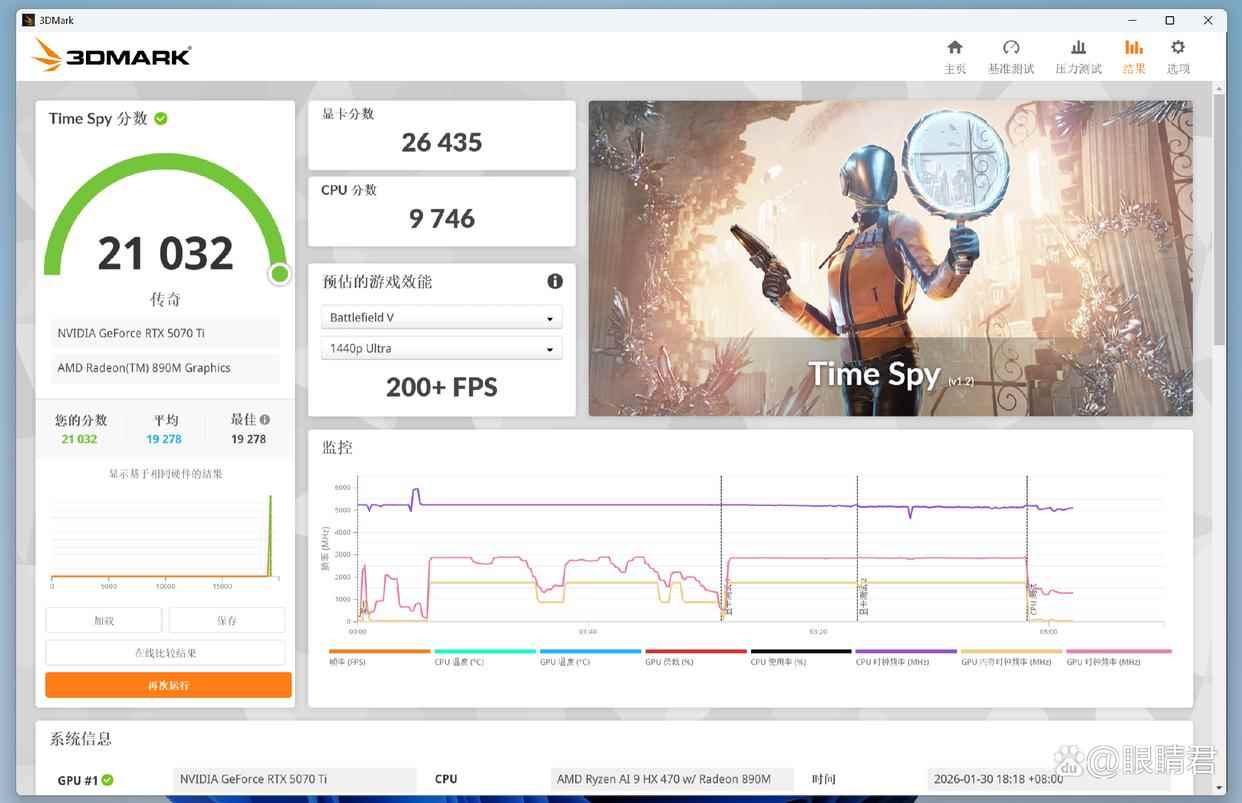Click 在线比较结果 compare online button
This screenshot has height=803, width=1242.
point(166,653)
